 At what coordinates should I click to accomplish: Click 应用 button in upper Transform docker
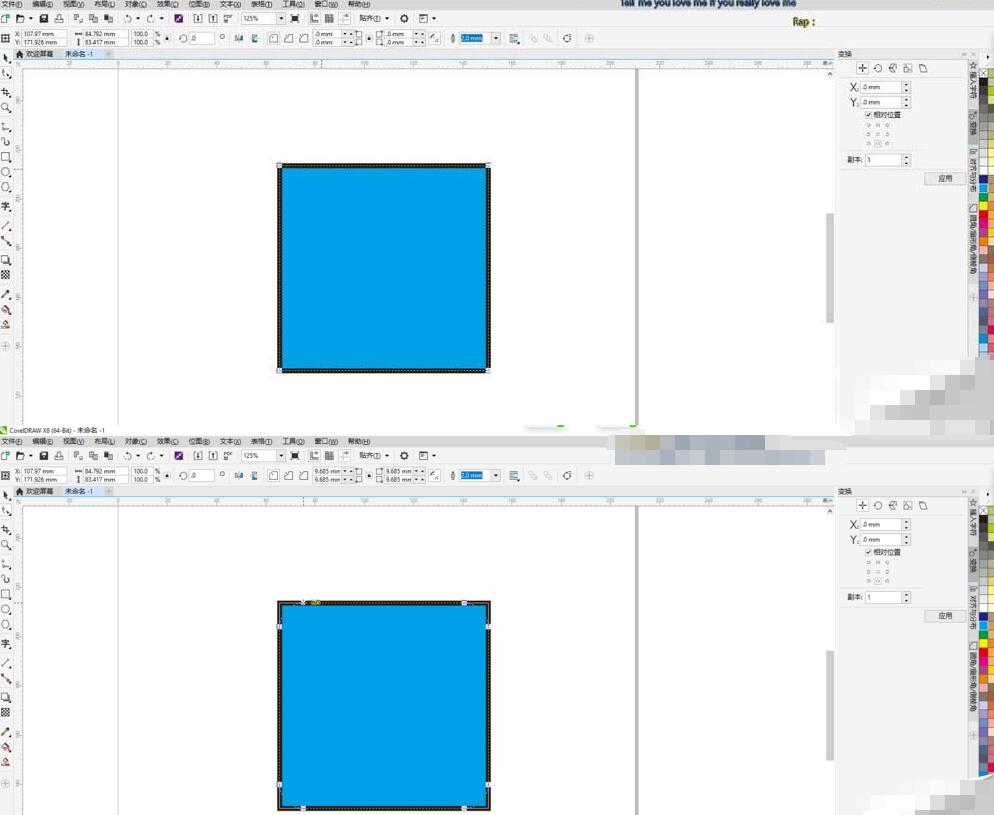point(945,178)
